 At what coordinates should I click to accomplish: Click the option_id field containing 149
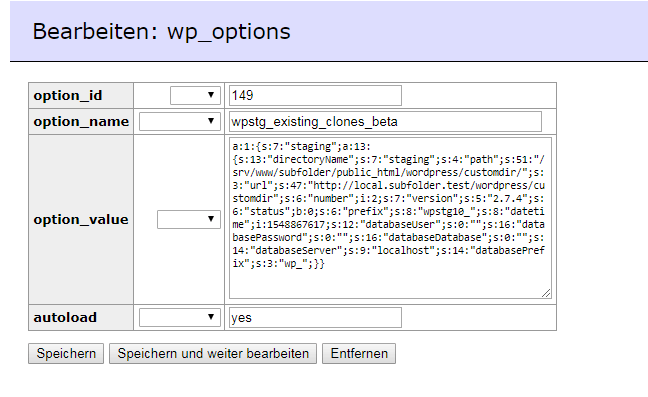tap(315, 95)
